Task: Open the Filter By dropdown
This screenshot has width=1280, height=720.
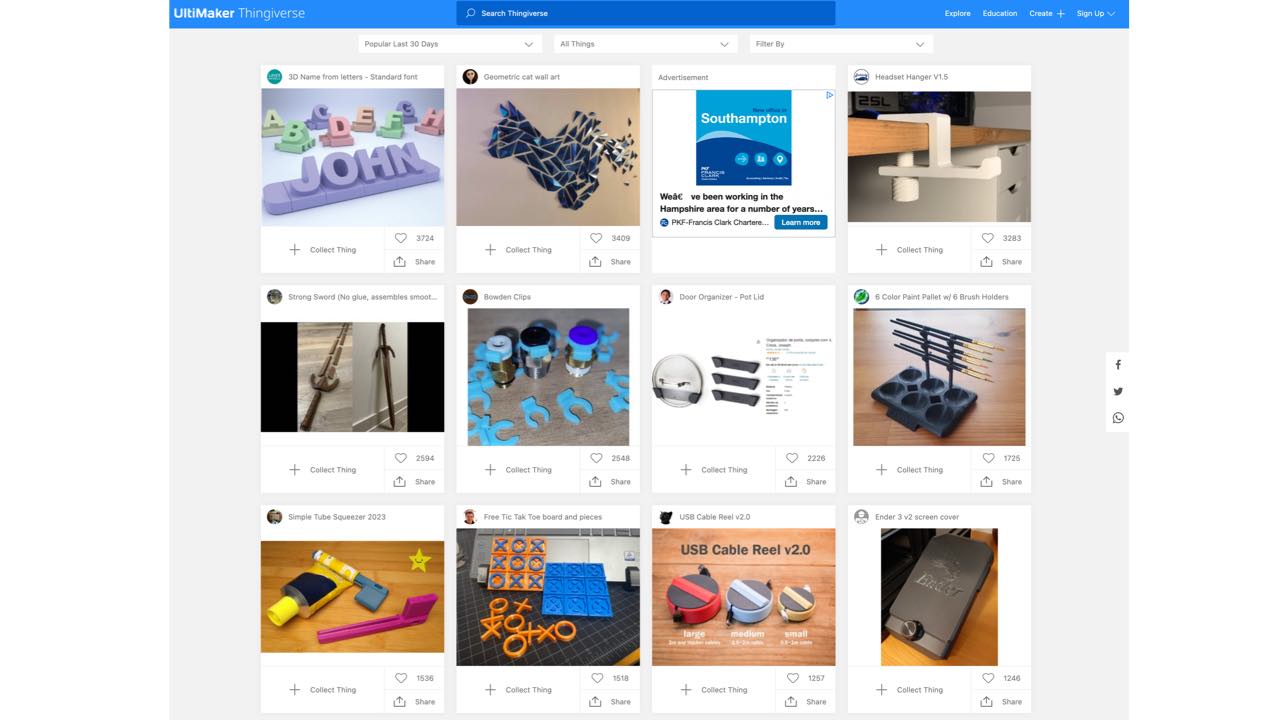Action: [x=840, y=43]
